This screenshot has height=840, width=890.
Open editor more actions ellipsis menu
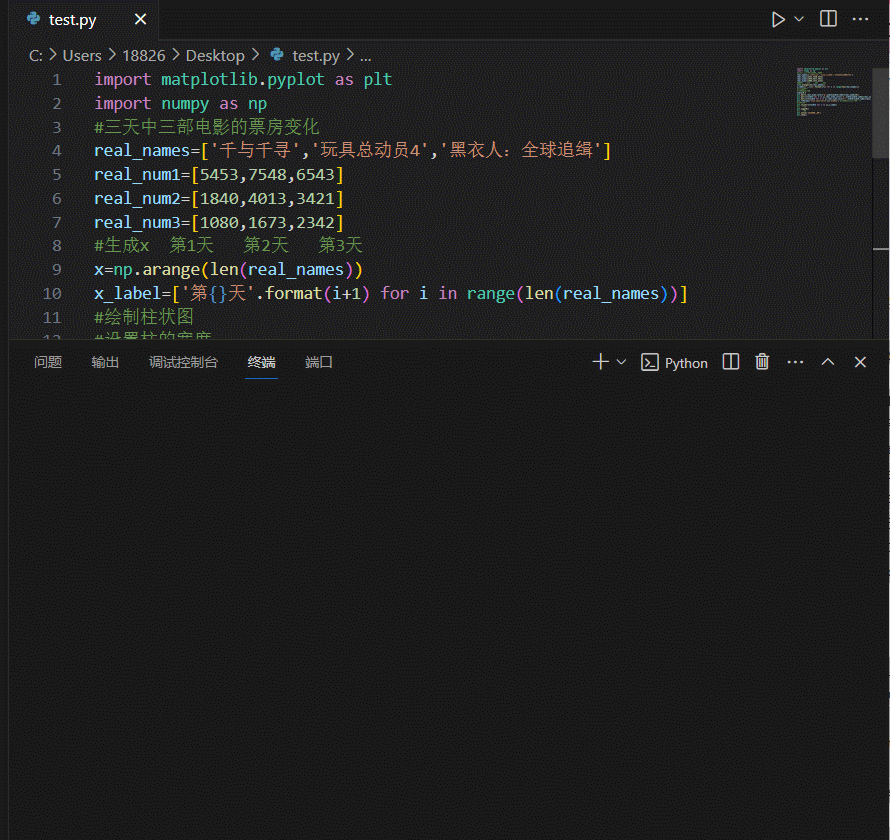[x=860, y=19]
